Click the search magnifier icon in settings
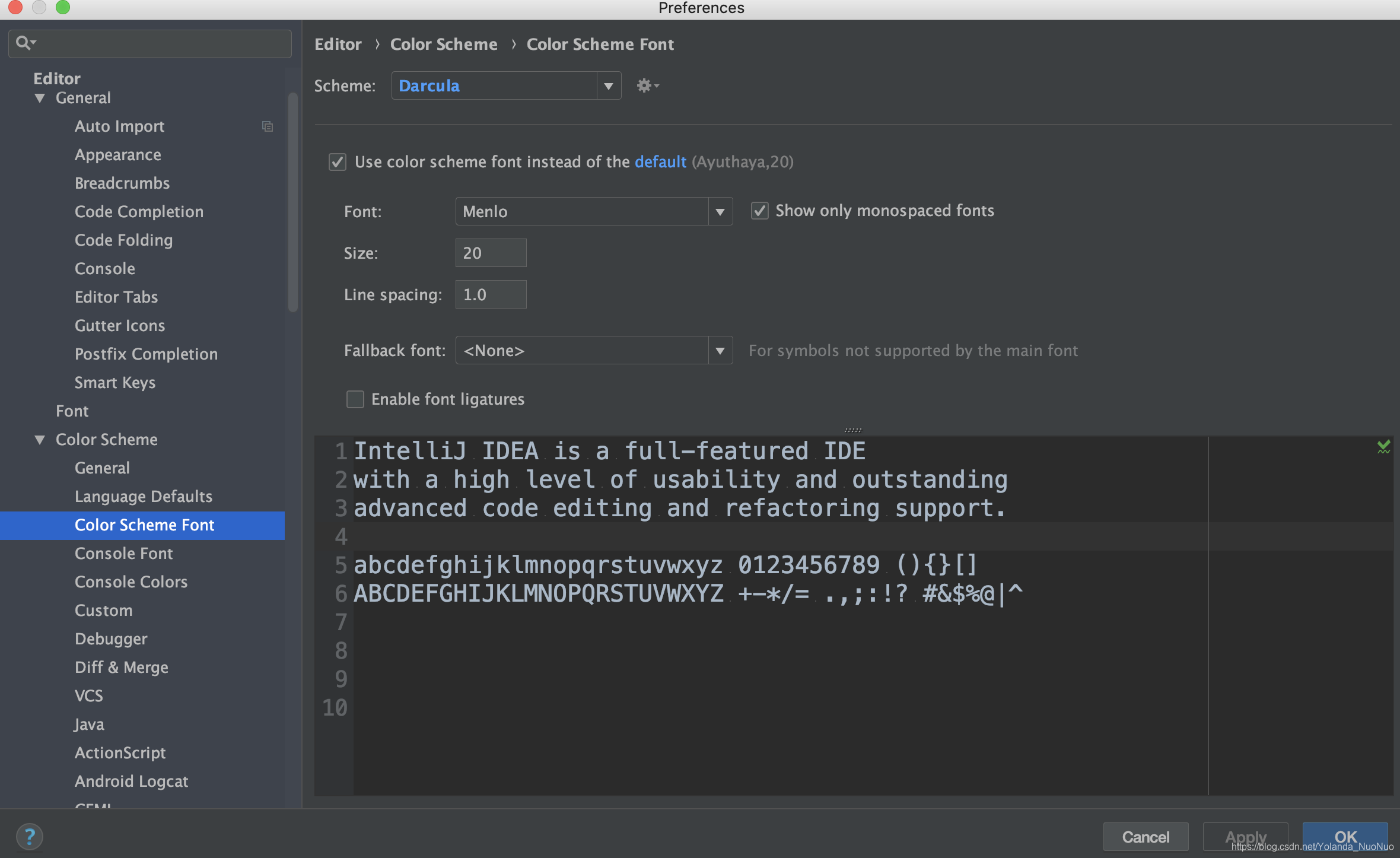The image size is (1400, 858). point(25,43)
